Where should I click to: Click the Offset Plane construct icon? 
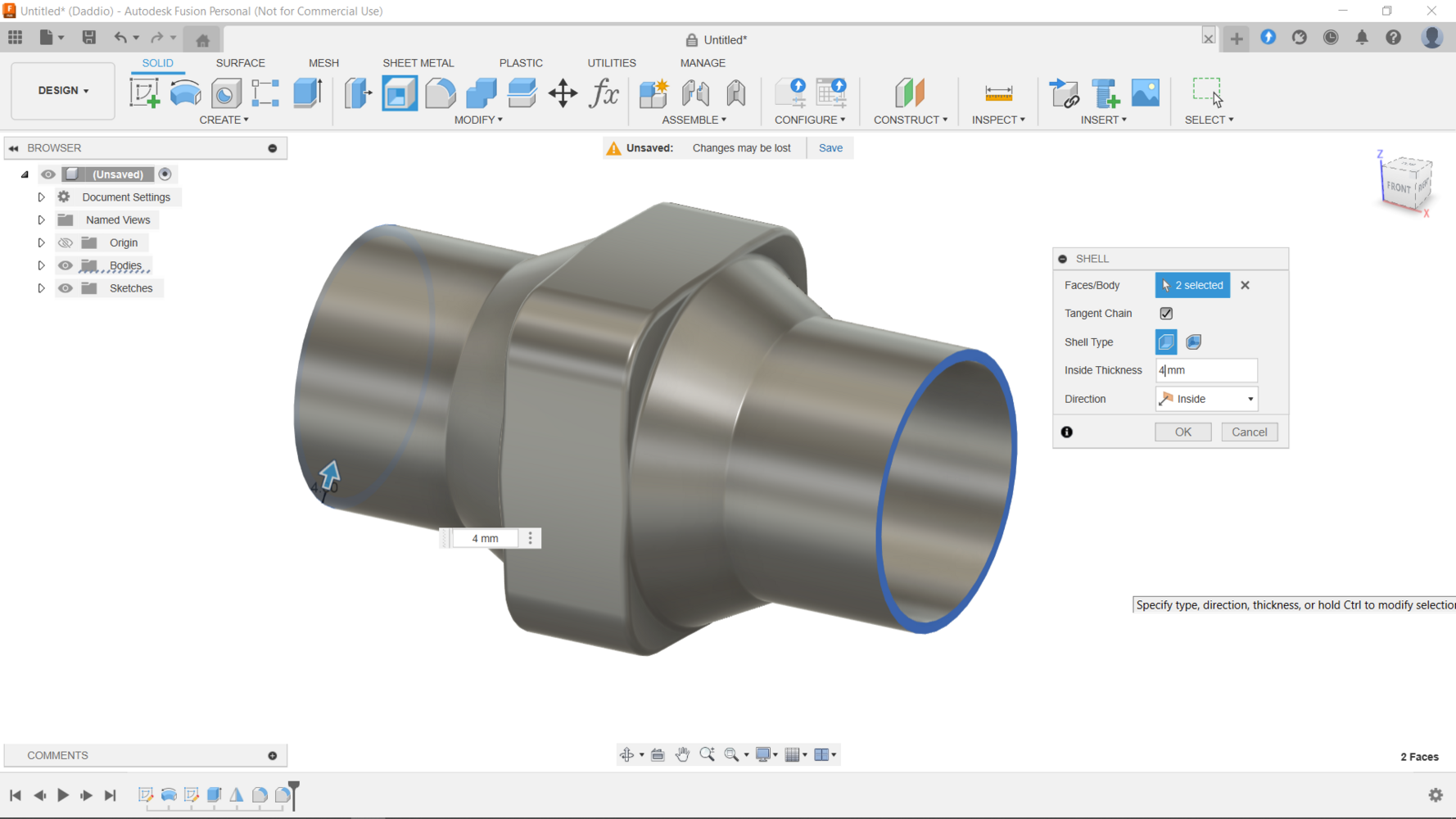910,93
